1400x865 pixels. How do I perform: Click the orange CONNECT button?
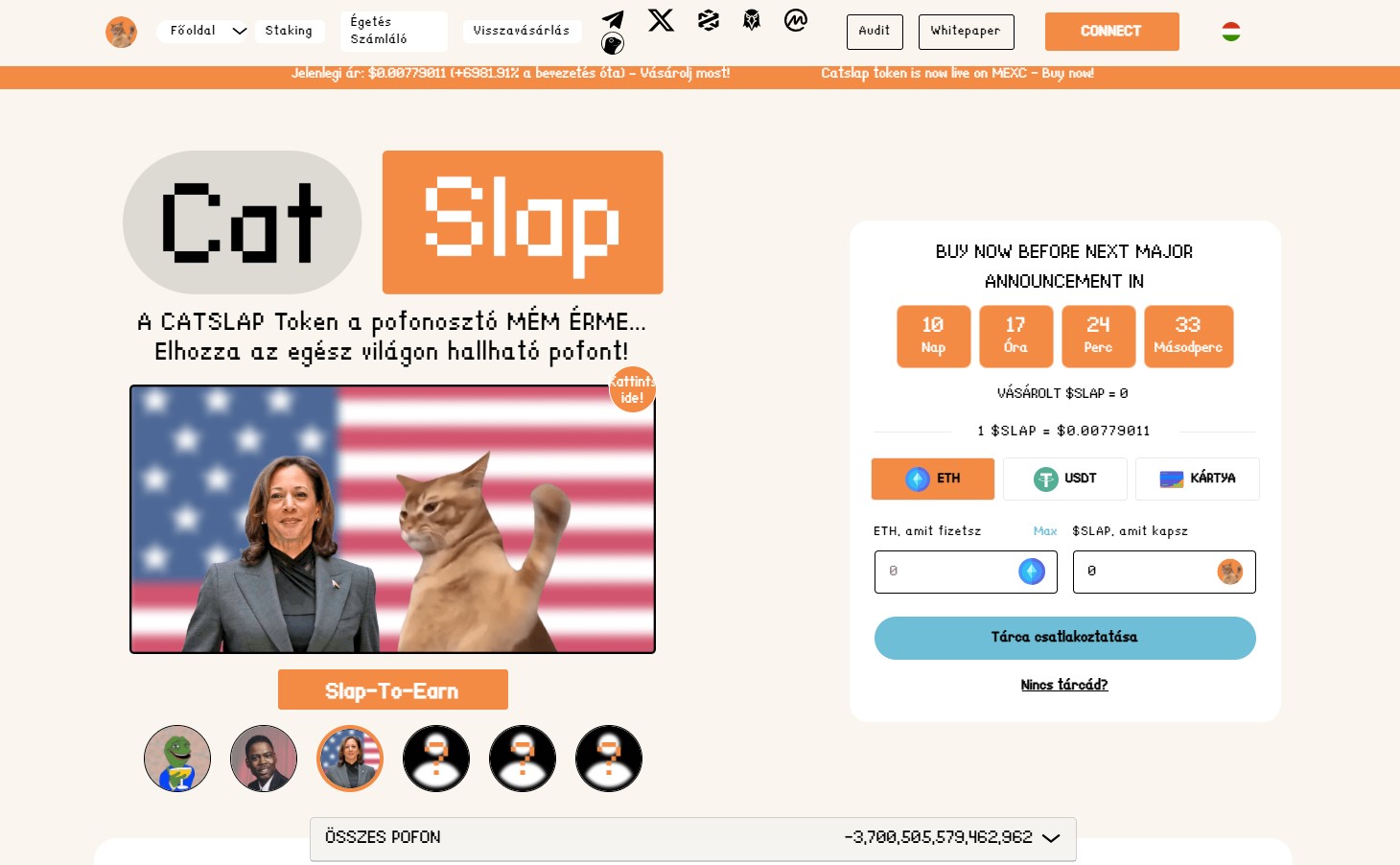1111,32
